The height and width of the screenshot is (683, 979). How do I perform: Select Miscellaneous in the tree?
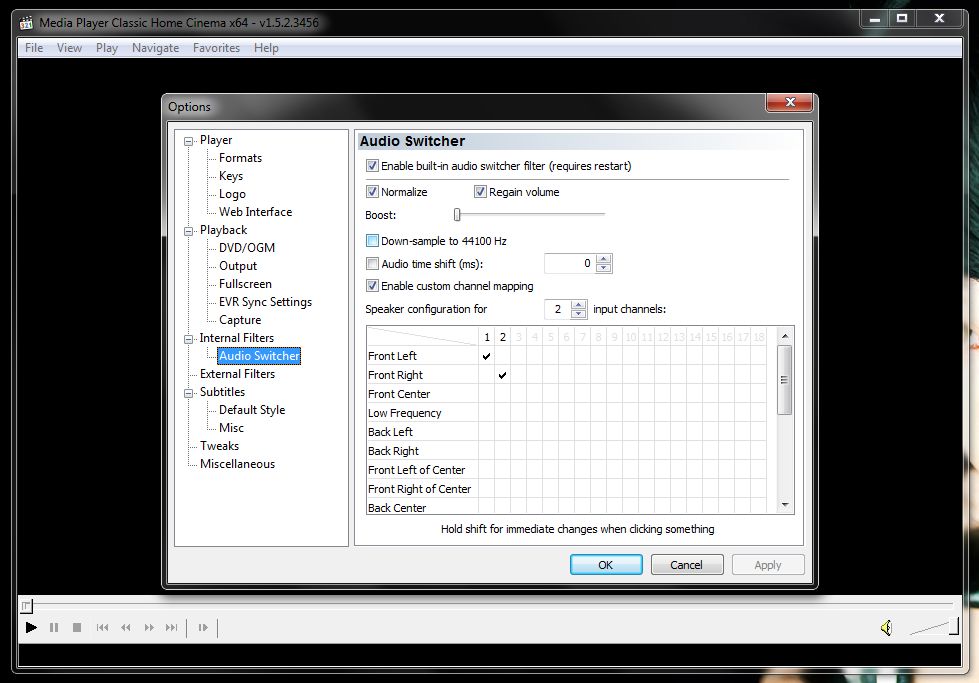tap(237, 464)
